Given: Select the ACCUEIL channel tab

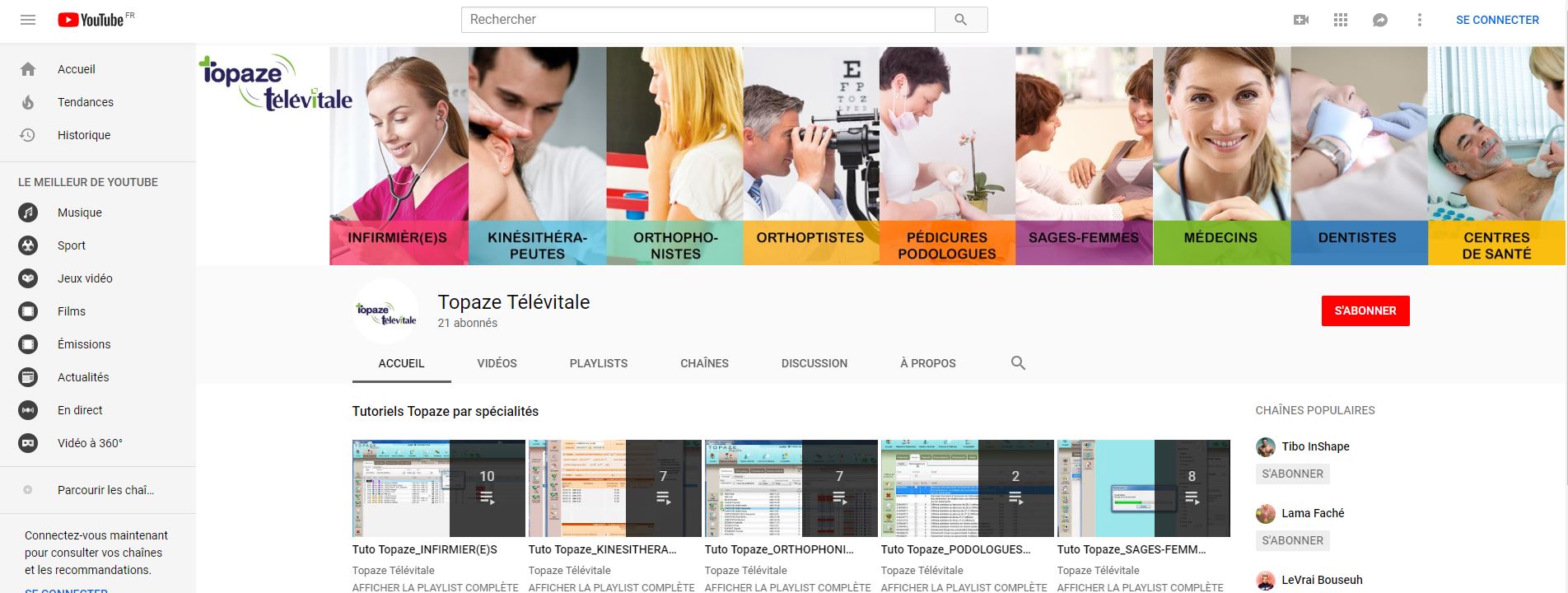Looking at the screenshot, I should [401, 363].
